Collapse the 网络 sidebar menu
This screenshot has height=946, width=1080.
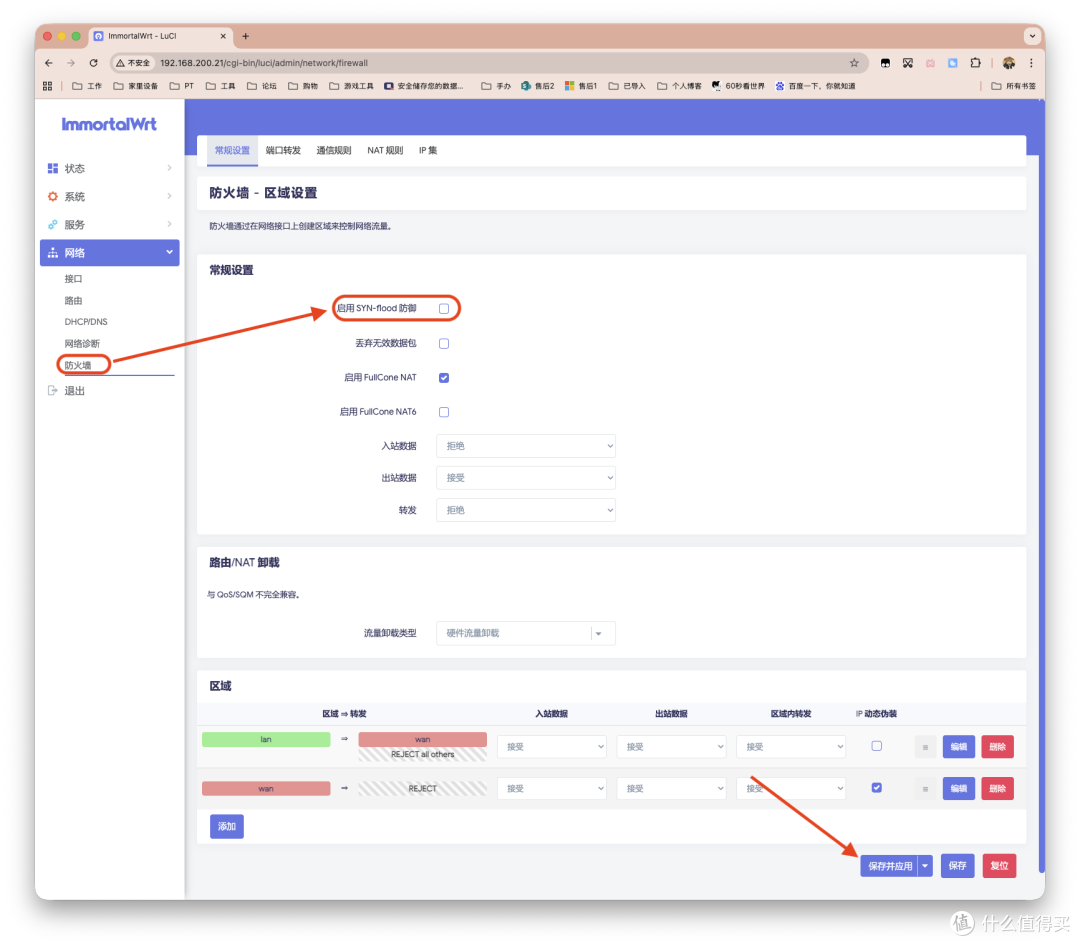110,253
